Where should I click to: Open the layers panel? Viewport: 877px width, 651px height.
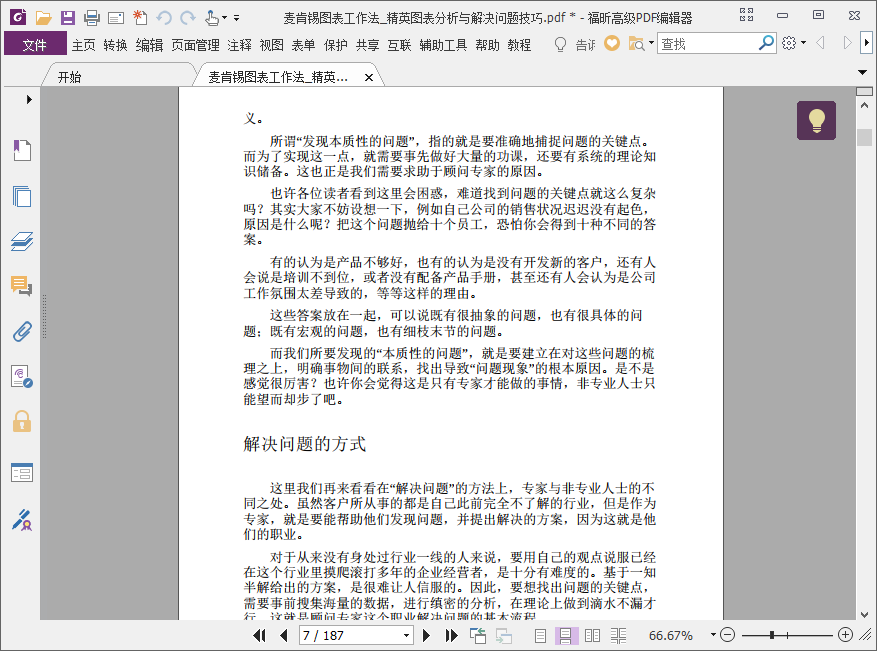[22, 241]
